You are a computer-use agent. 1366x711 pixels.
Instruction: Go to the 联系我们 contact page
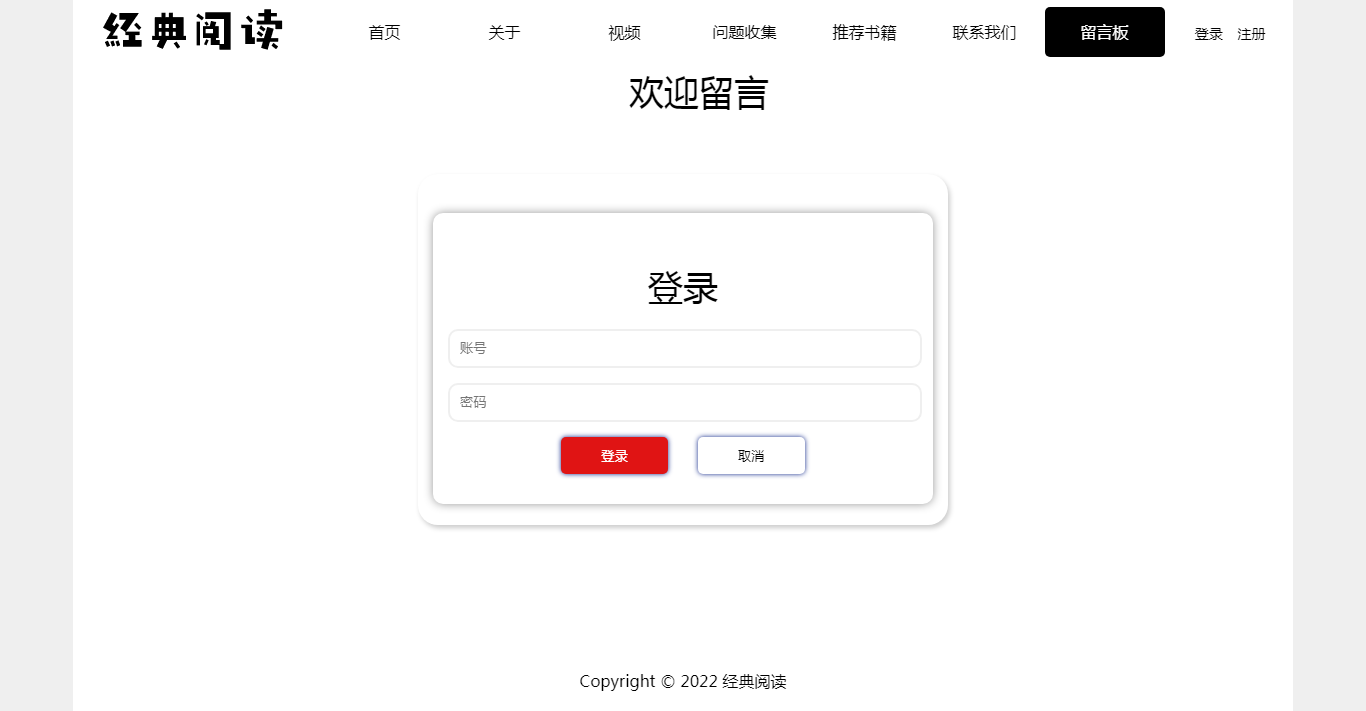[x=984, y=32]
